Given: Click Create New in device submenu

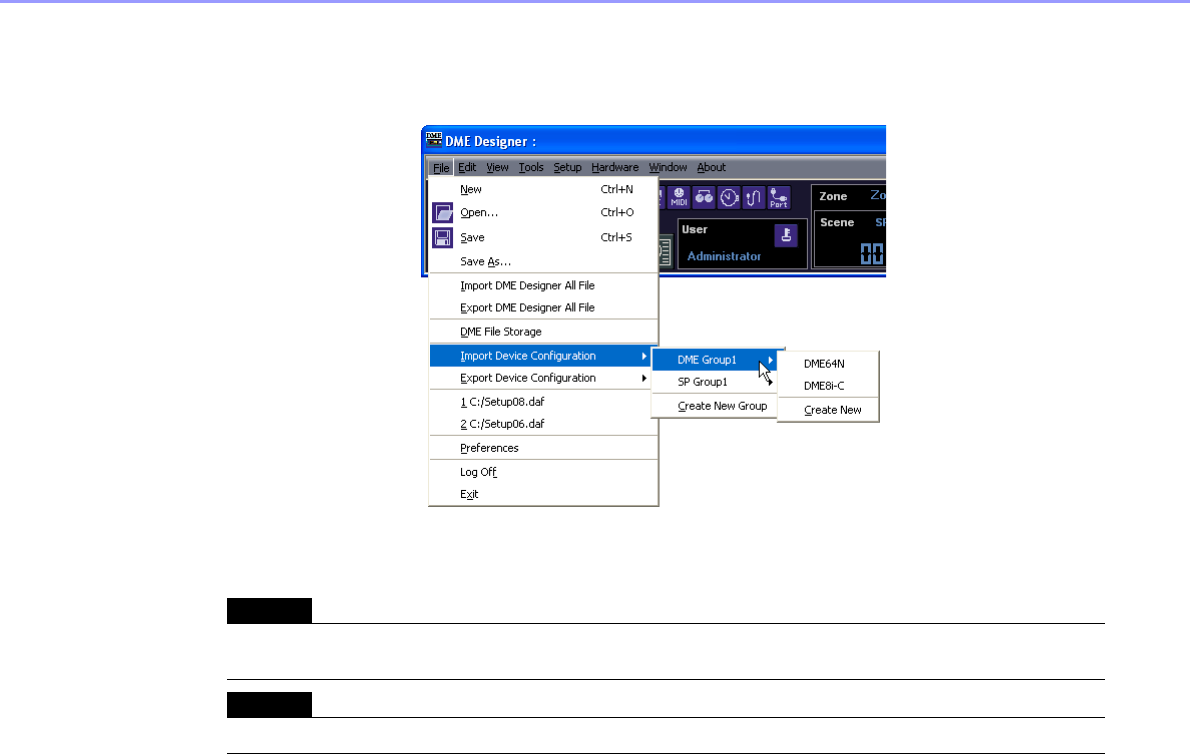Looking at the screenshot, I should 828,410.
